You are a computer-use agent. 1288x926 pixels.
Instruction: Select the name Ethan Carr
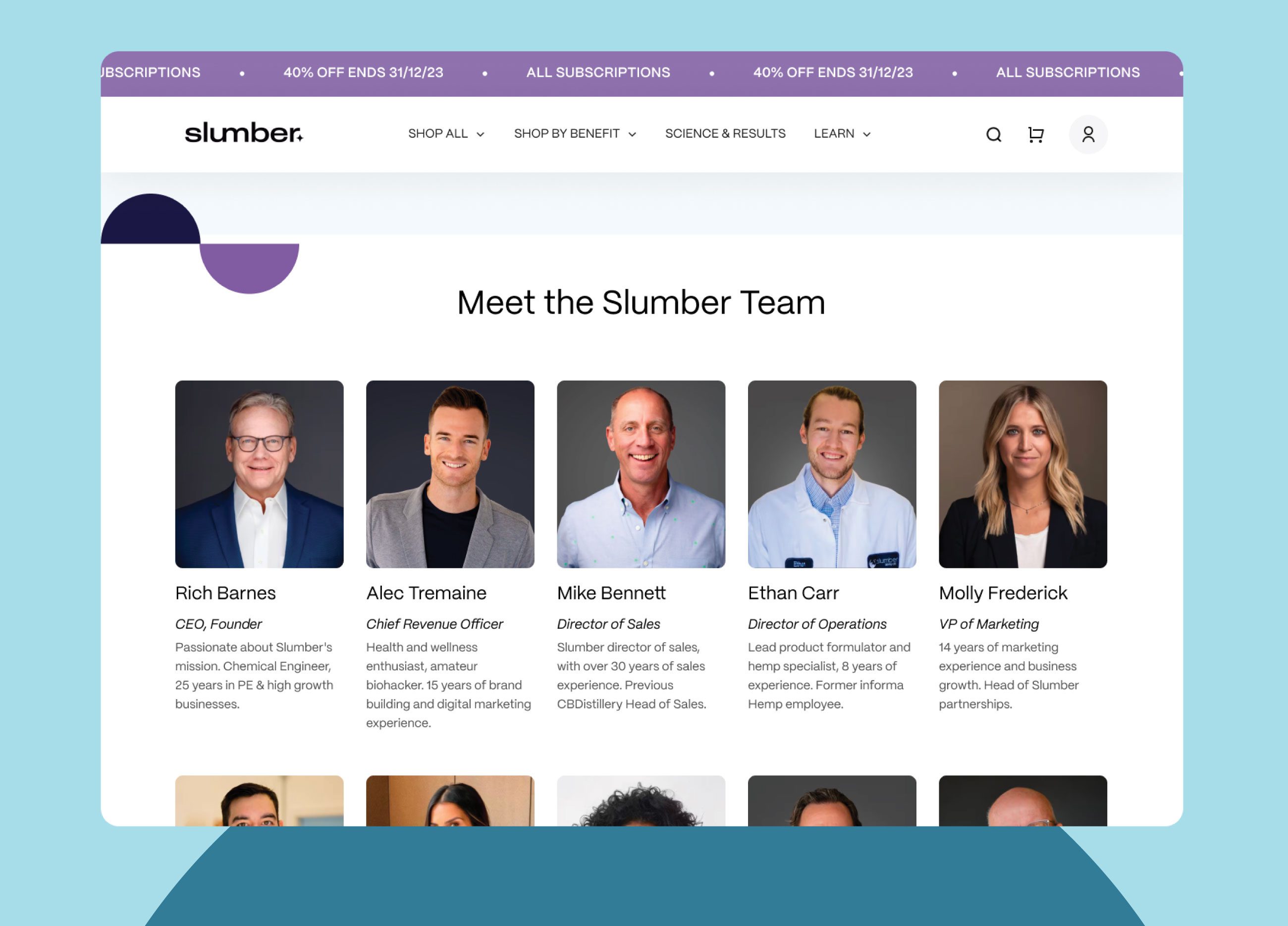[x=793, y=593]
